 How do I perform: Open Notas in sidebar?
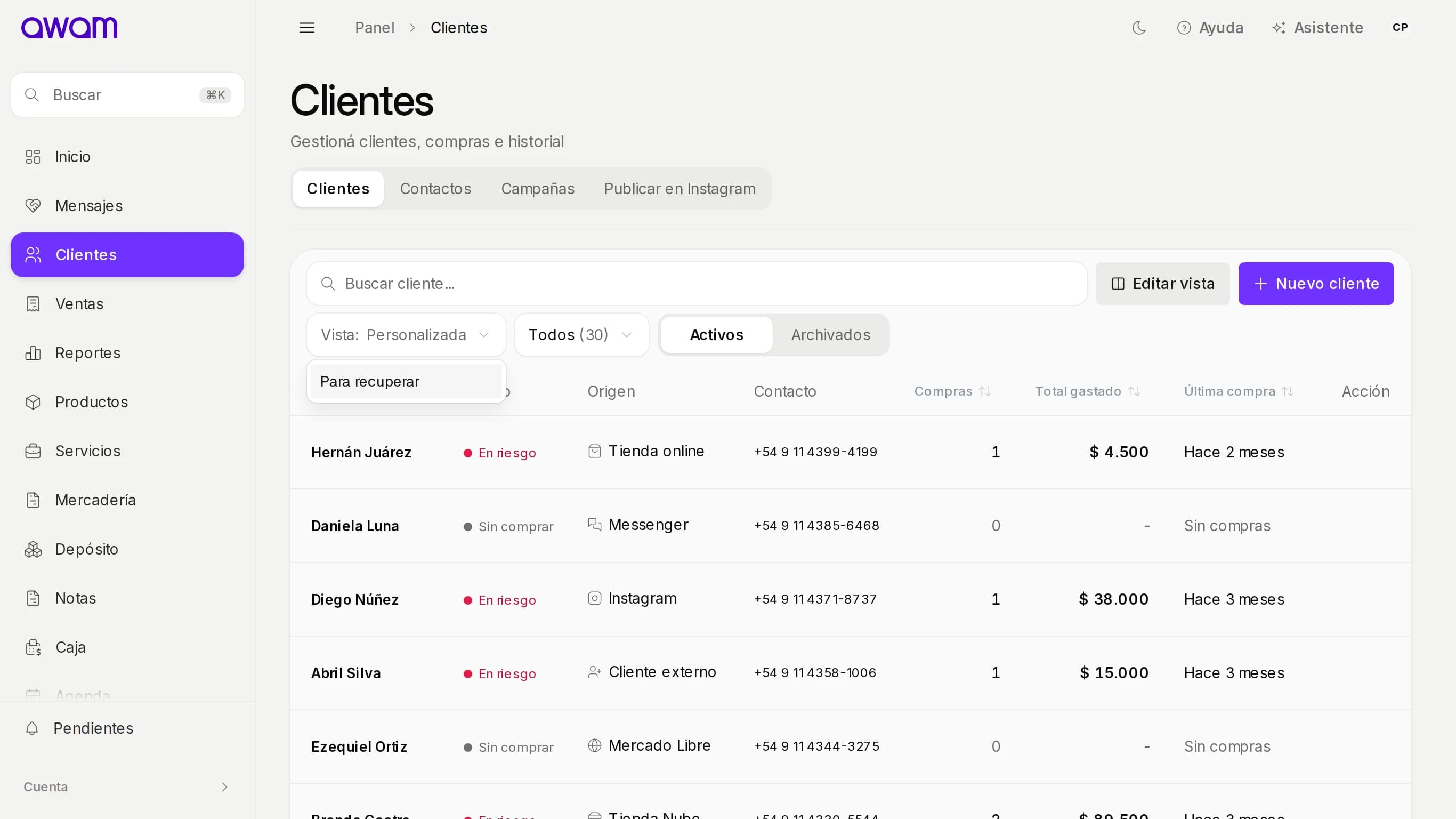(127, 598)
